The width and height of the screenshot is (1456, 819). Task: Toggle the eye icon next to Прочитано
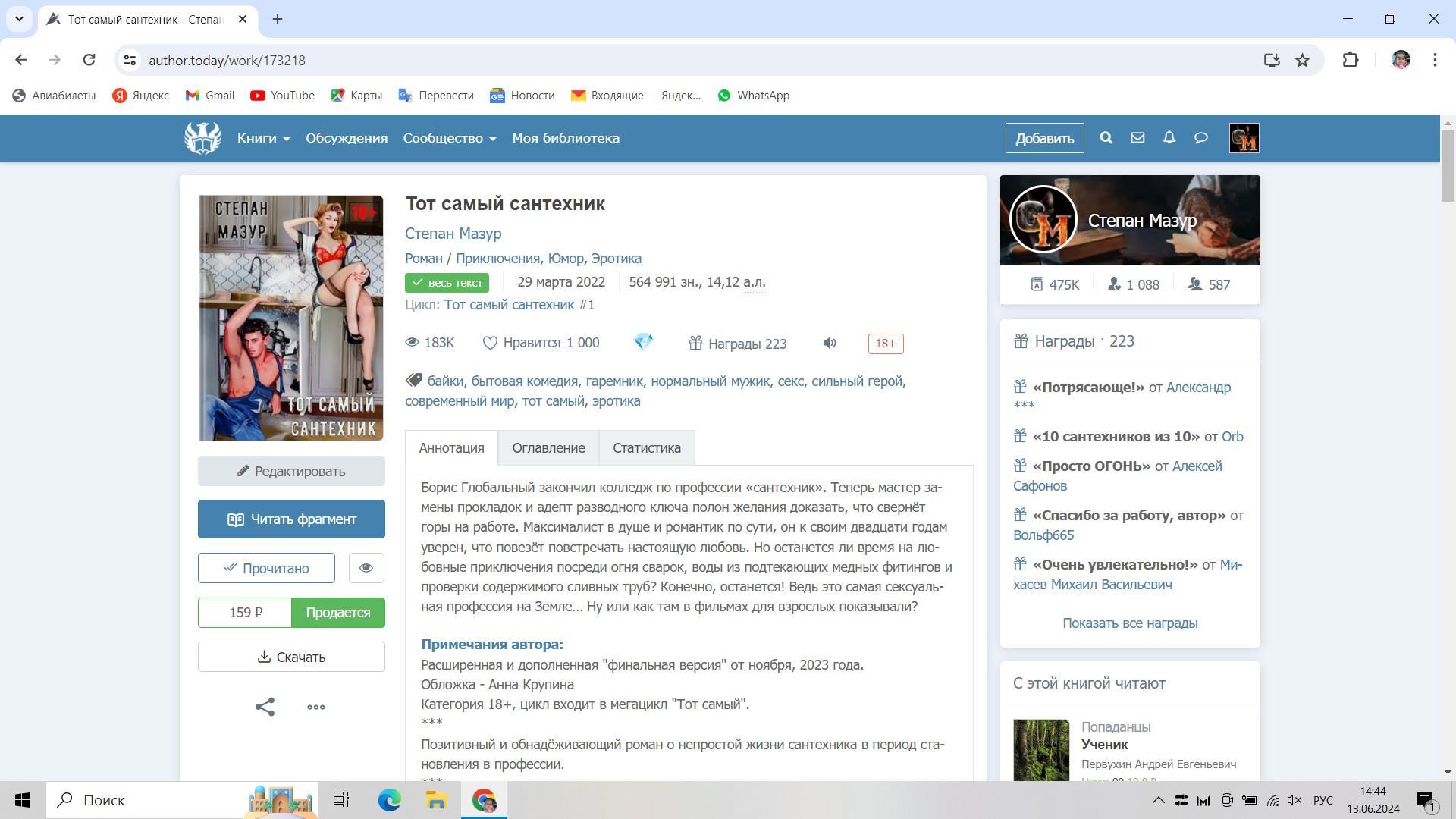coord(366,568)
